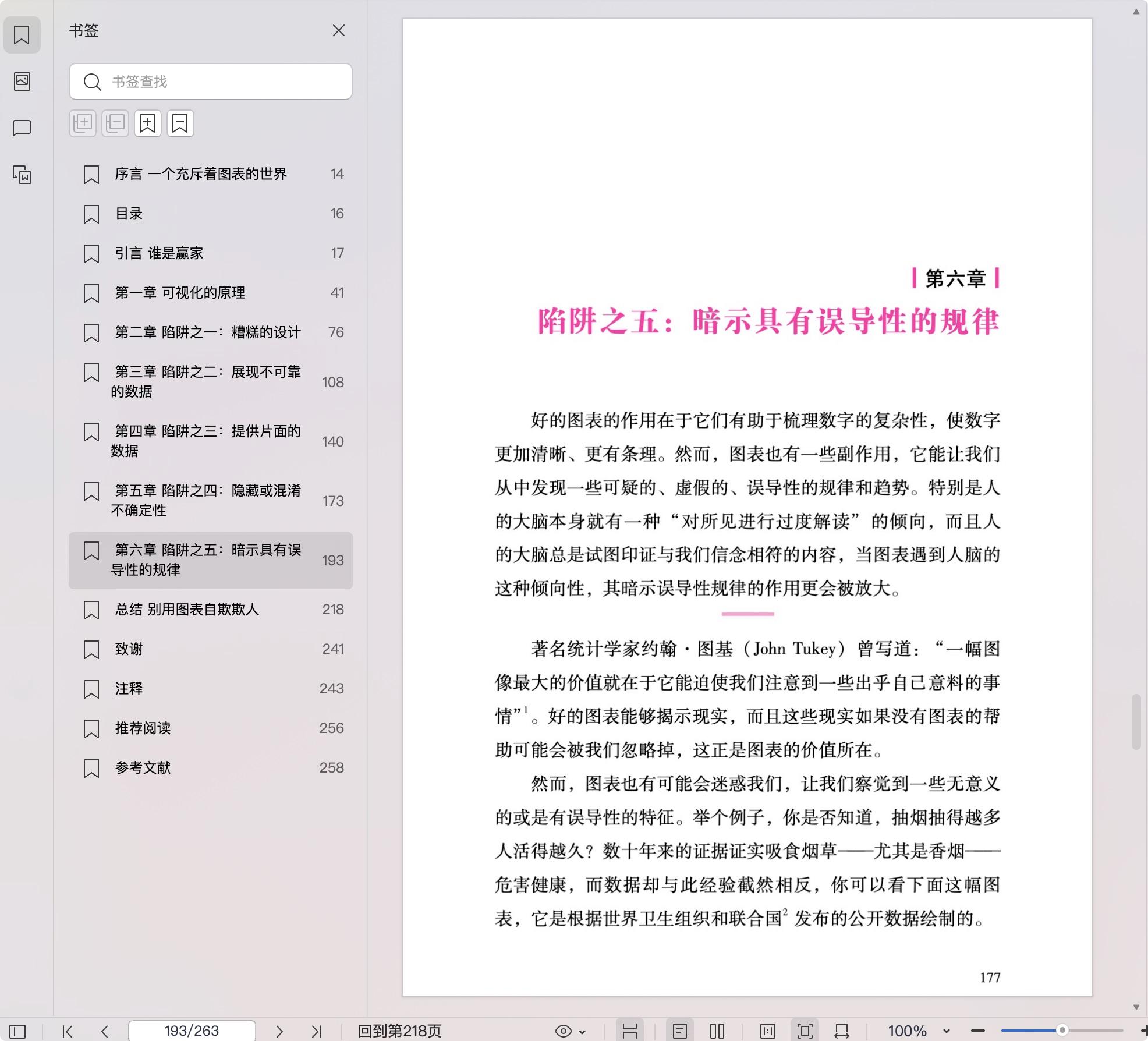The image size is (1148, 1041).
Task: Click the page number field 193/263
Action: tap(192, 1031)
